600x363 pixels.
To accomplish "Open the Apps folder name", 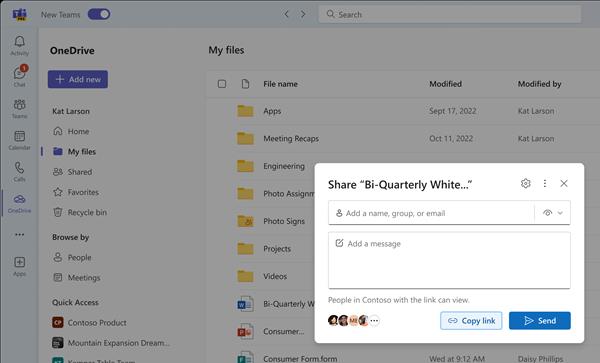I will point(272,111).
